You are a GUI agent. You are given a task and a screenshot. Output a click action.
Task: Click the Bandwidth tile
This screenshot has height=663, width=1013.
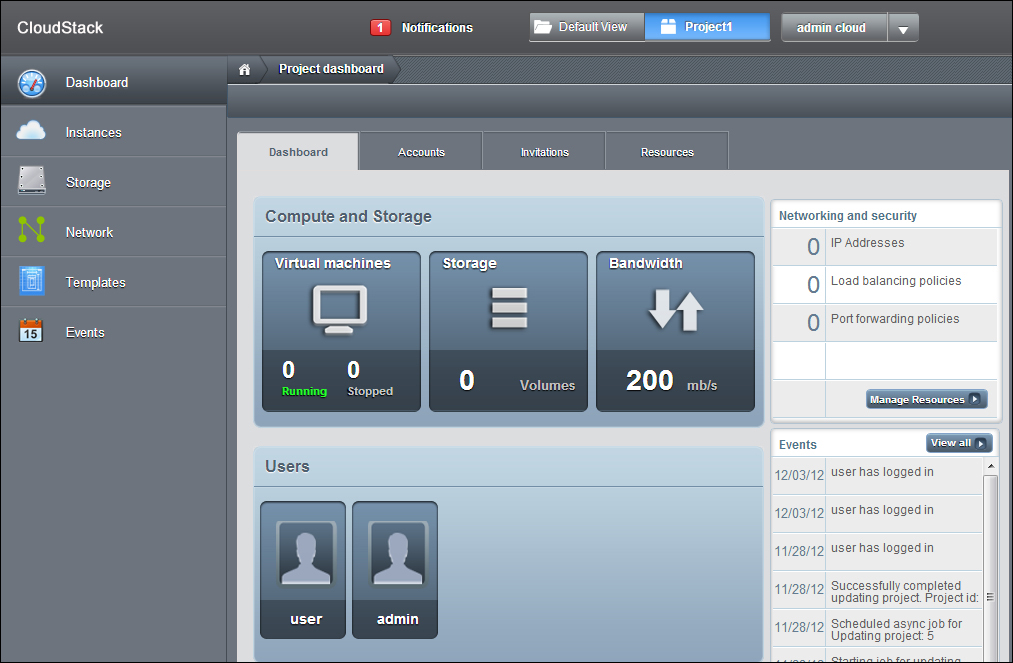tap(675, 331)
